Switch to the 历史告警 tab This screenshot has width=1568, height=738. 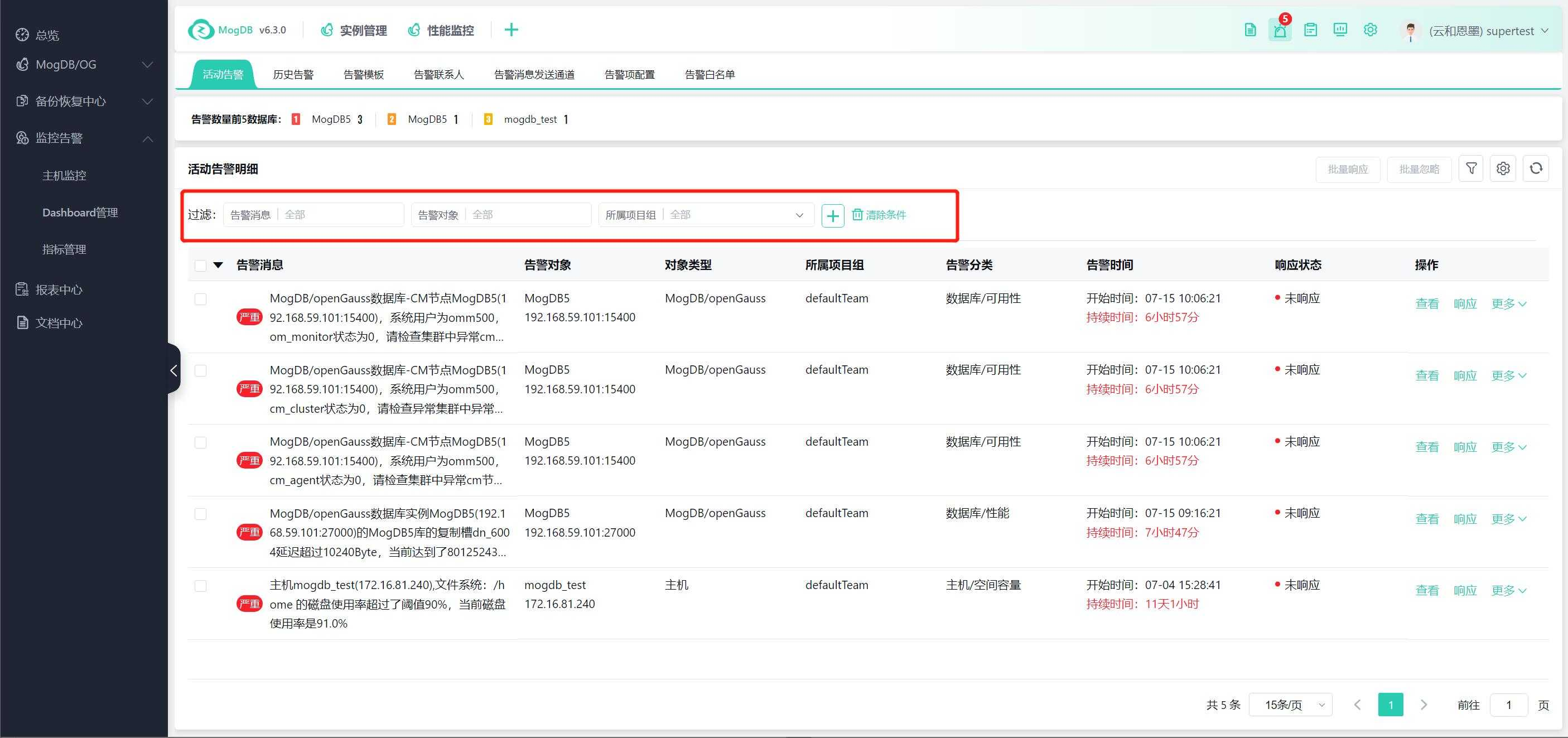[293, 74]
